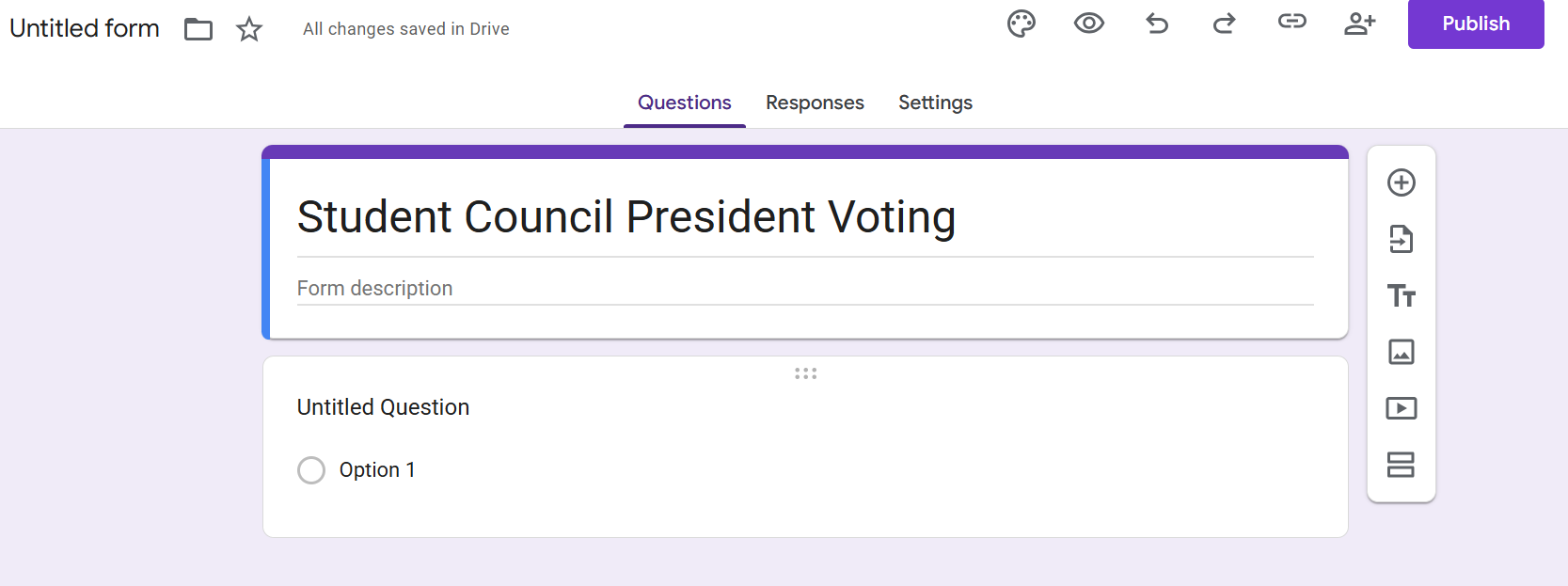Add a new question

1402,182
